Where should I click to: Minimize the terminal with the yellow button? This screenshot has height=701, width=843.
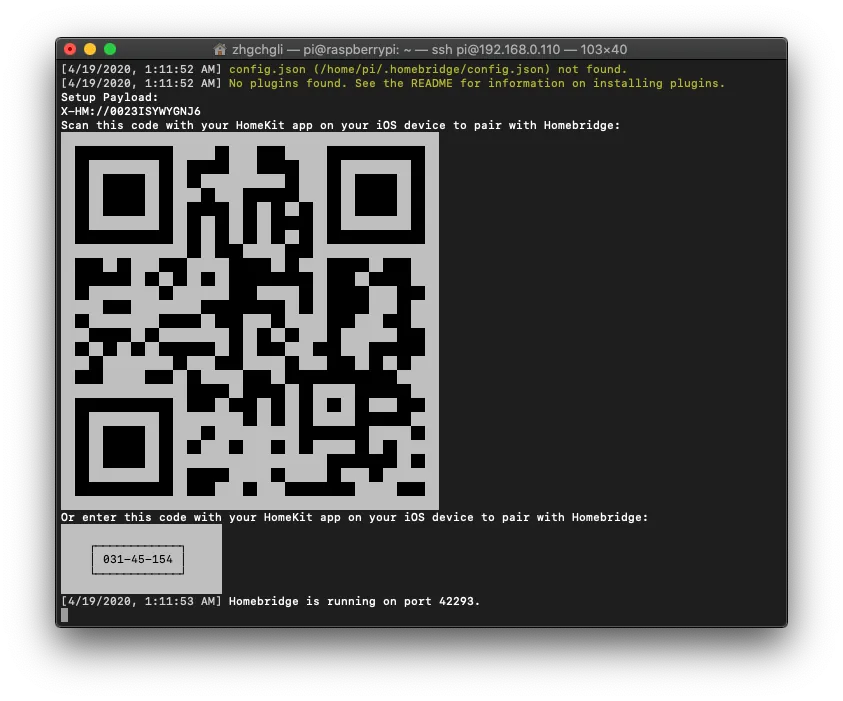(90, 49)
